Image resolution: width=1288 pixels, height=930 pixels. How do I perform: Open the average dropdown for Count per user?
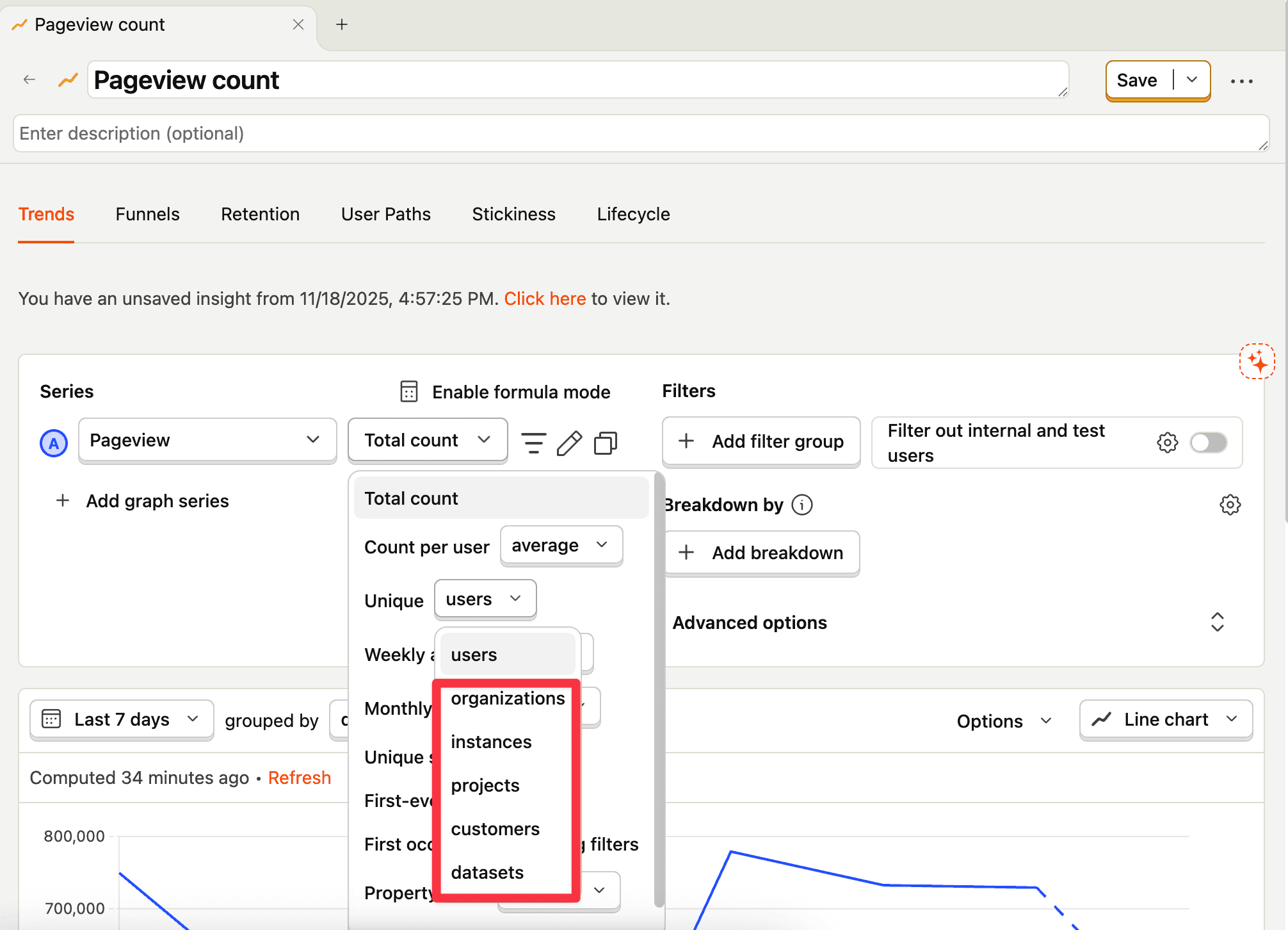click(x=561, y=545)
